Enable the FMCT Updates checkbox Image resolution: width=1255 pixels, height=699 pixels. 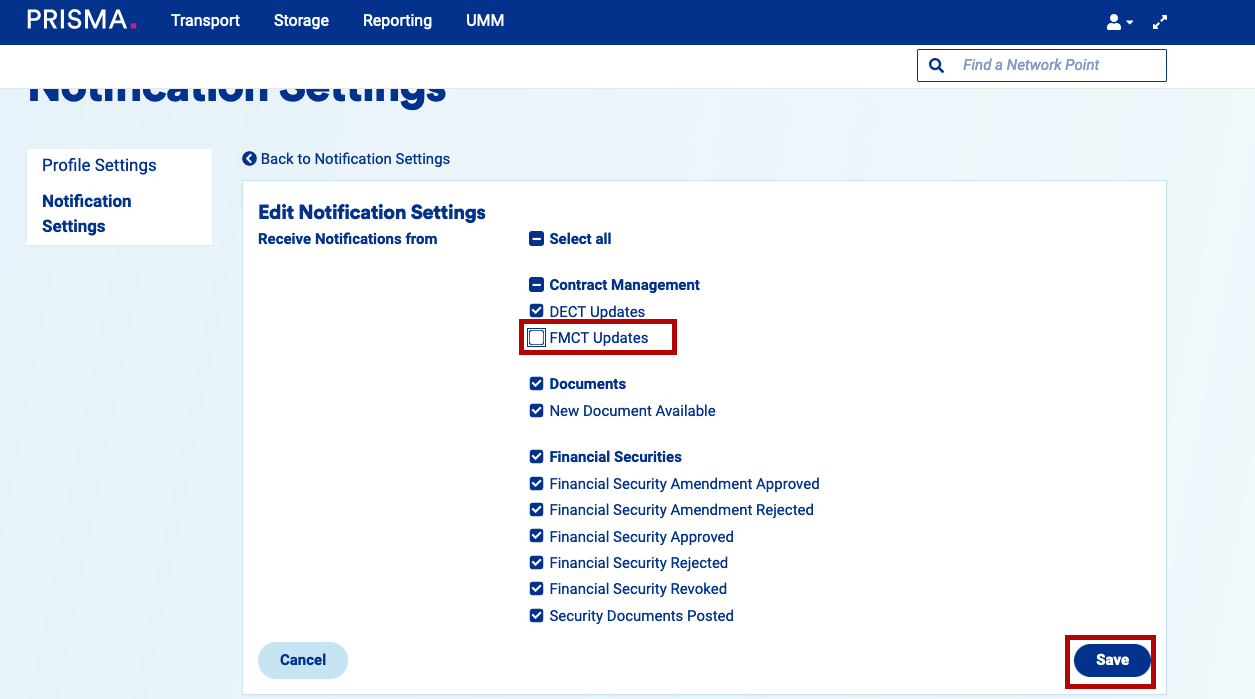click(537, 338)
